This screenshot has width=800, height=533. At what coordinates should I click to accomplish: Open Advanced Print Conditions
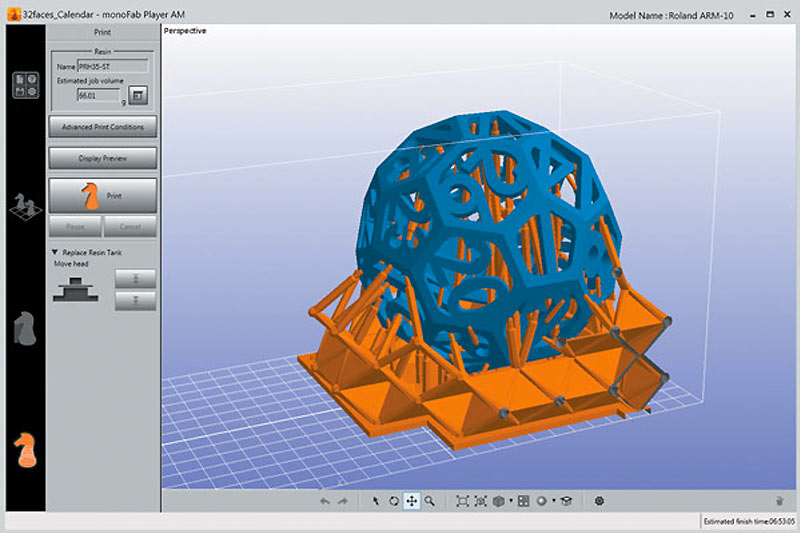(x=102, y=127)
